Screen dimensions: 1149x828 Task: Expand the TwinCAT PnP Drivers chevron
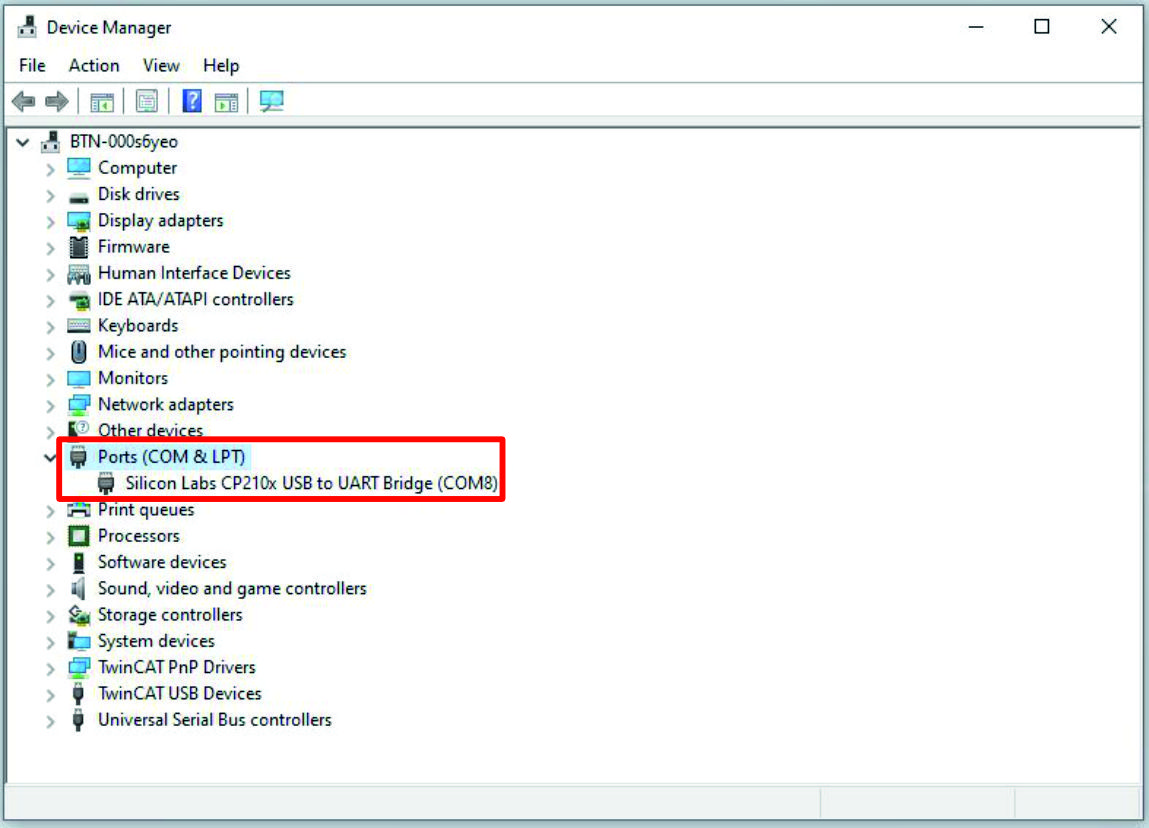(x=50, y=669)
